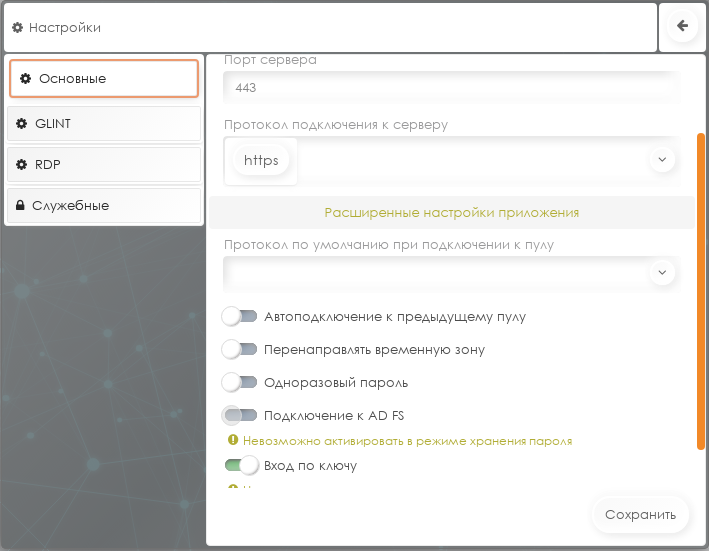
Task: Turn on Одноразовый пароль toggle
Action: point(240,382)
